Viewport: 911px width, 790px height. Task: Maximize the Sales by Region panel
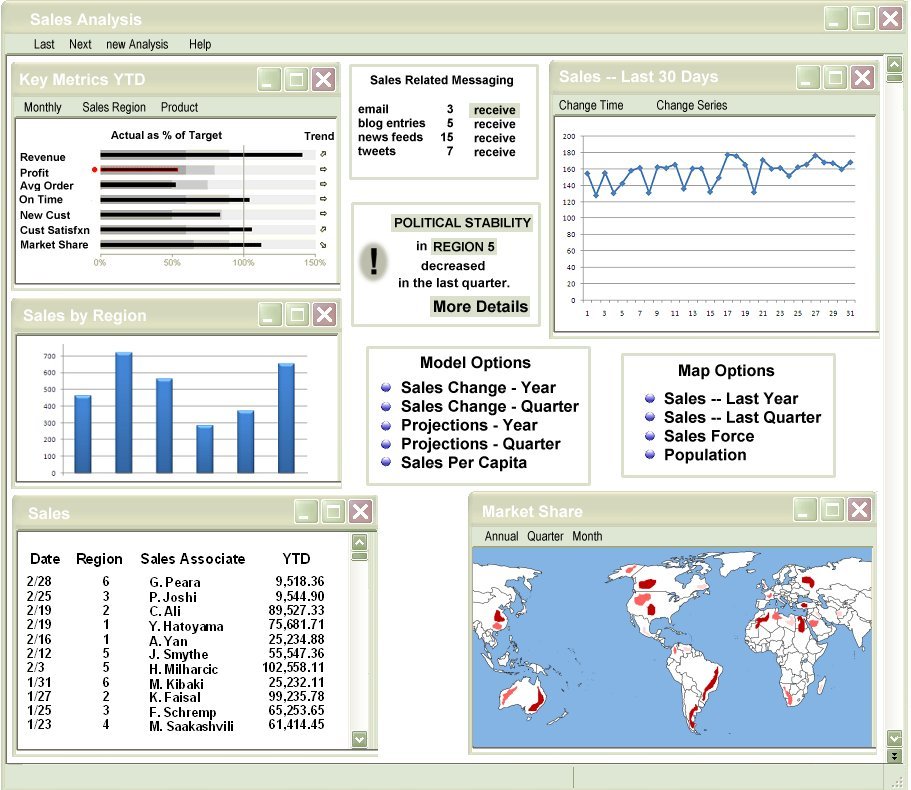click(297, 315)
